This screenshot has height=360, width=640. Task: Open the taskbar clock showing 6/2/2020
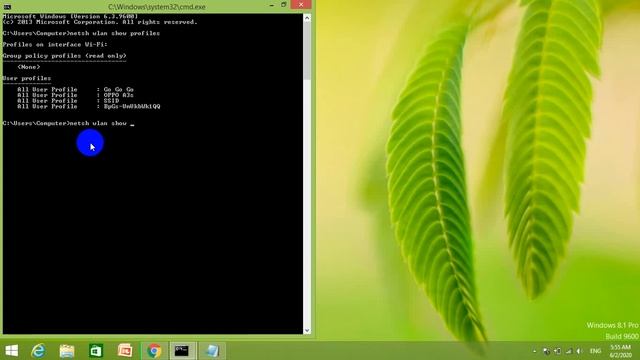point(620,351)
